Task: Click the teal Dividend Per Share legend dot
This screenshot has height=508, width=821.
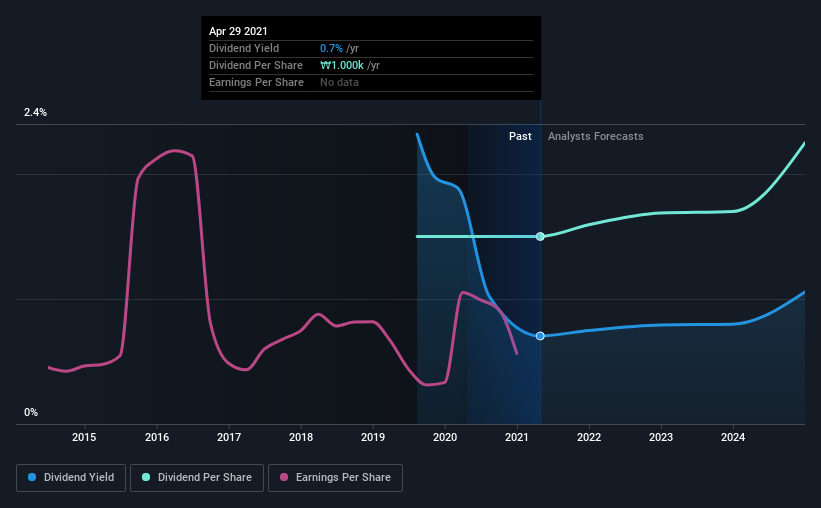Action: 146,477
